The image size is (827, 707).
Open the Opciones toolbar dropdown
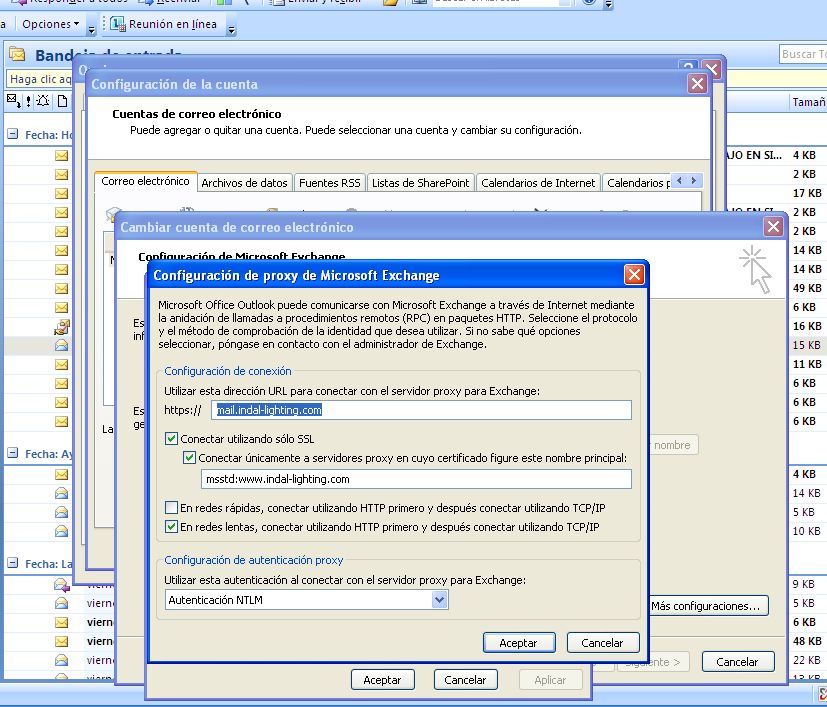51,23
